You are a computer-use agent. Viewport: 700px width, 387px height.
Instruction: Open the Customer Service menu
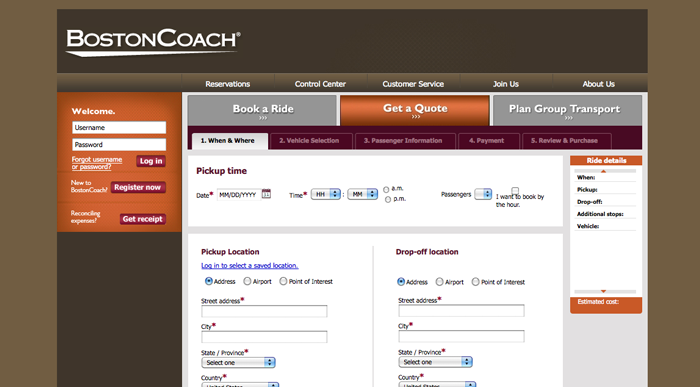pos(413,84)
